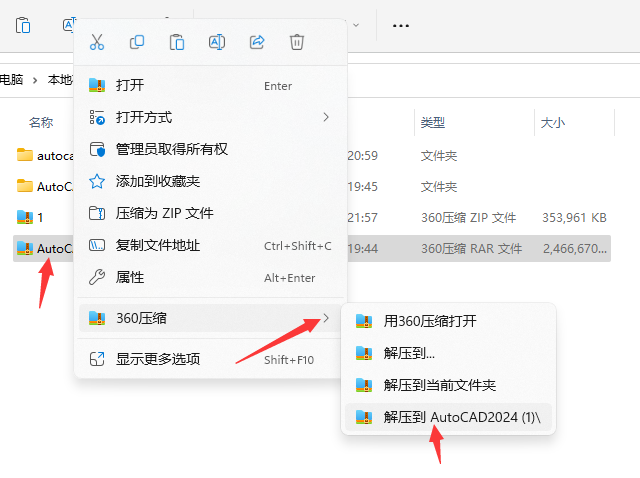Open the toolbar three-dots more menu
The width and height of the screenshot is (640, 478).
401,26
